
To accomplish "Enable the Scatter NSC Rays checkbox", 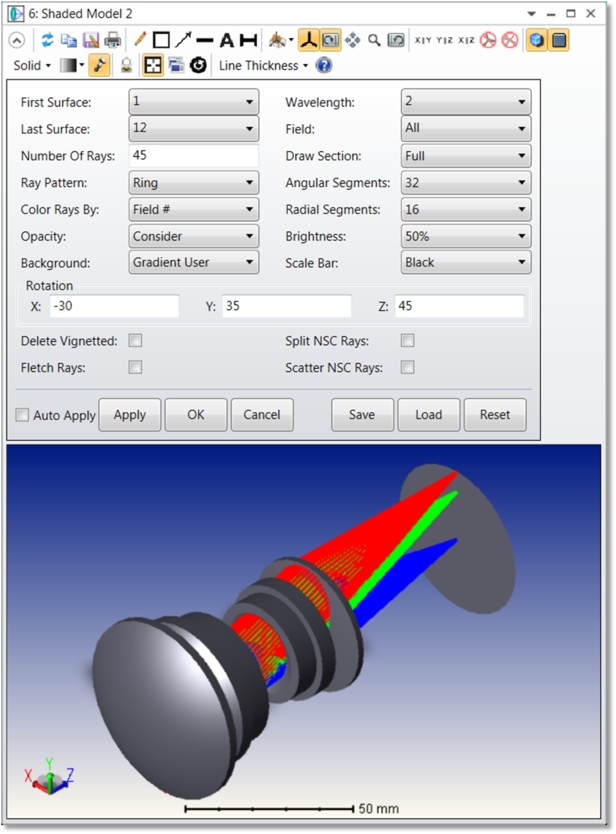I will click(408, 367).
